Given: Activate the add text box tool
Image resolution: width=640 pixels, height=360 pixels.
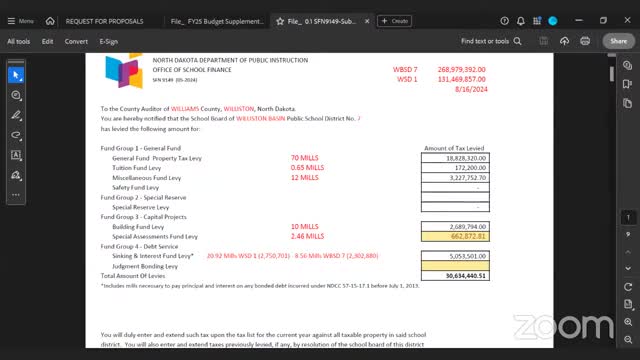Looking at the screenshot, I should pos(16,155).
